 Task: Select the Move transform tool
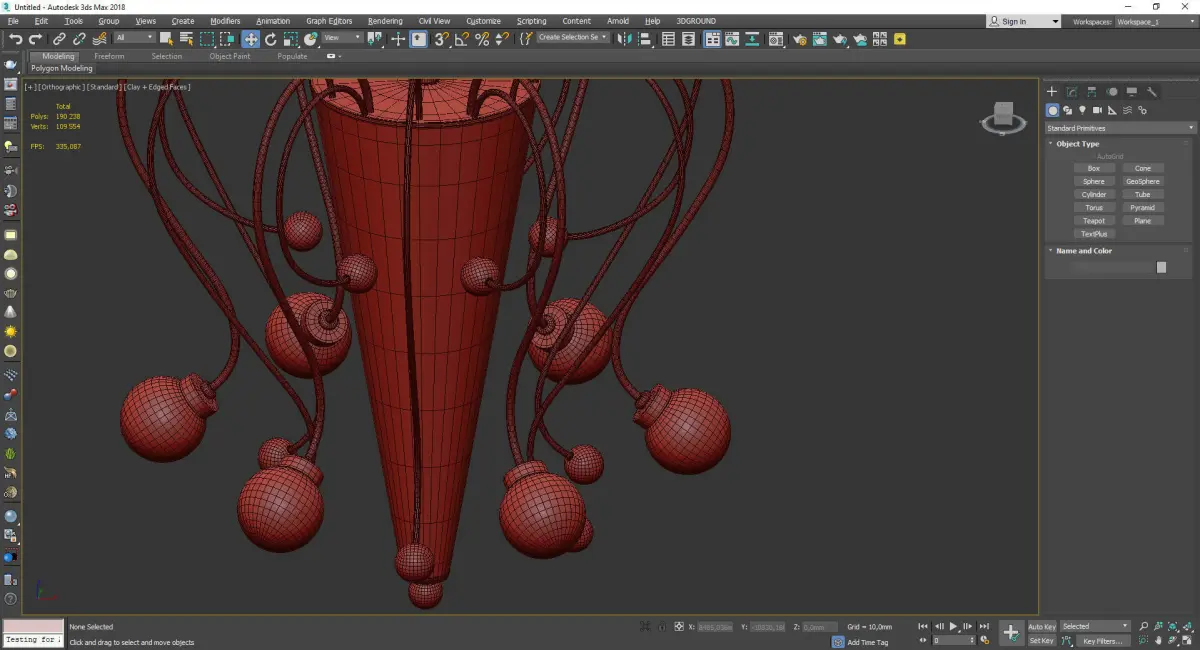pyautogui.click(x=250, y=39)
